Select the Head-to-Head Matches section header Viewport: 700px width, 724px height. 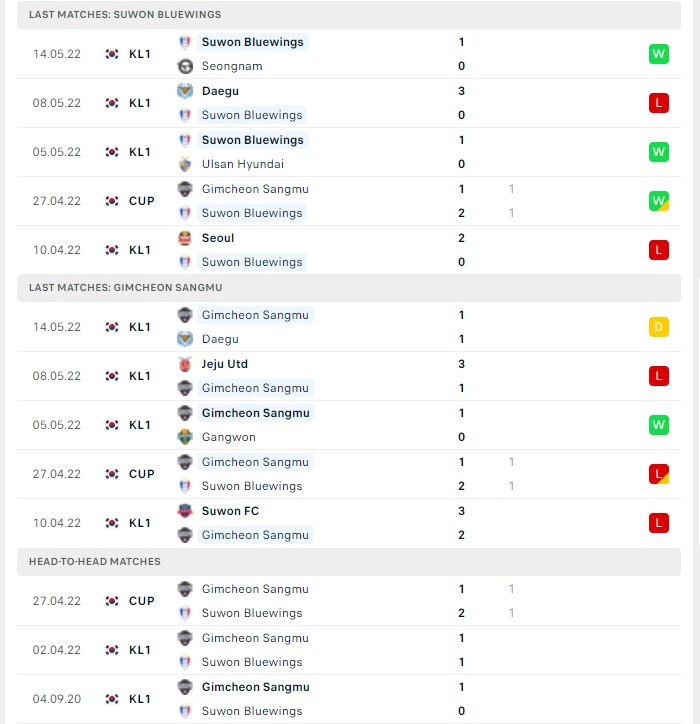click(x=349, y=561)
